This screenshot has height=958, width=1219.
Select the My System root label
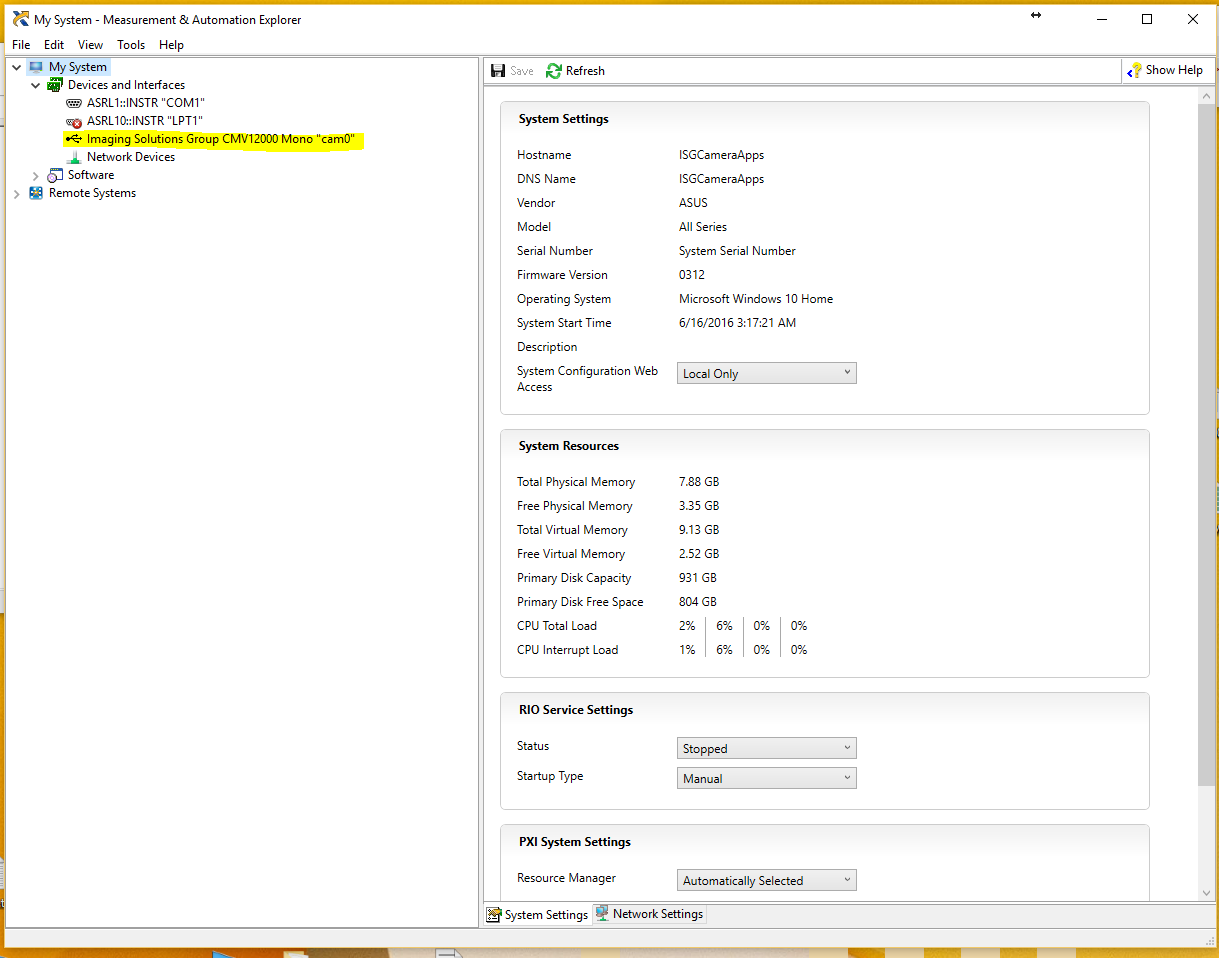[x=78, y=67]
